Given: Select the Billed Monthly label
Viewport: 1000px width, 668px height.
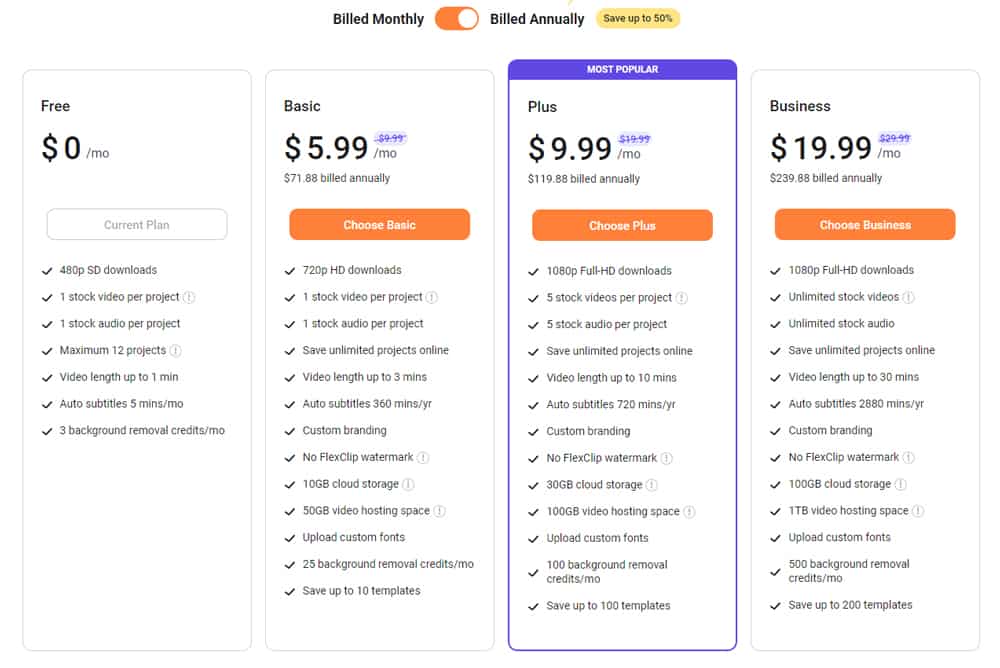Looking at the screenshot, I should [378, 19].
